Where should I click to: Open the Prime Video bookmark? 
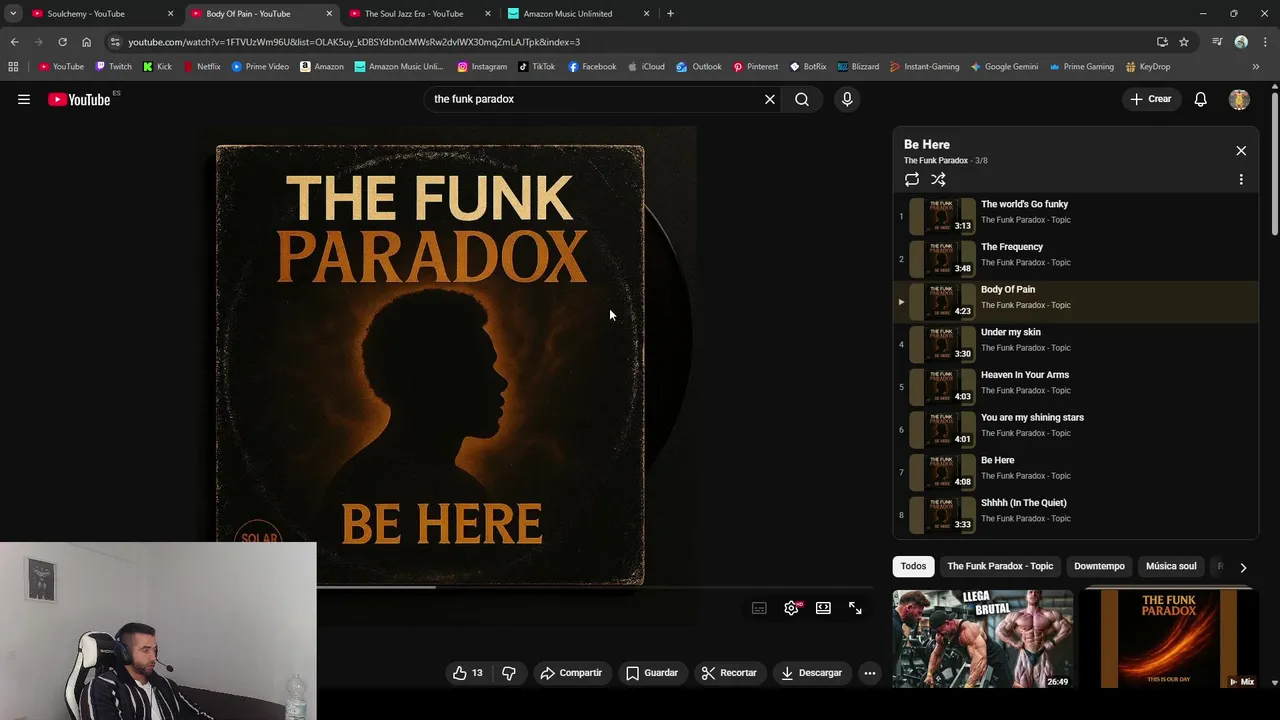click(260, 67)
